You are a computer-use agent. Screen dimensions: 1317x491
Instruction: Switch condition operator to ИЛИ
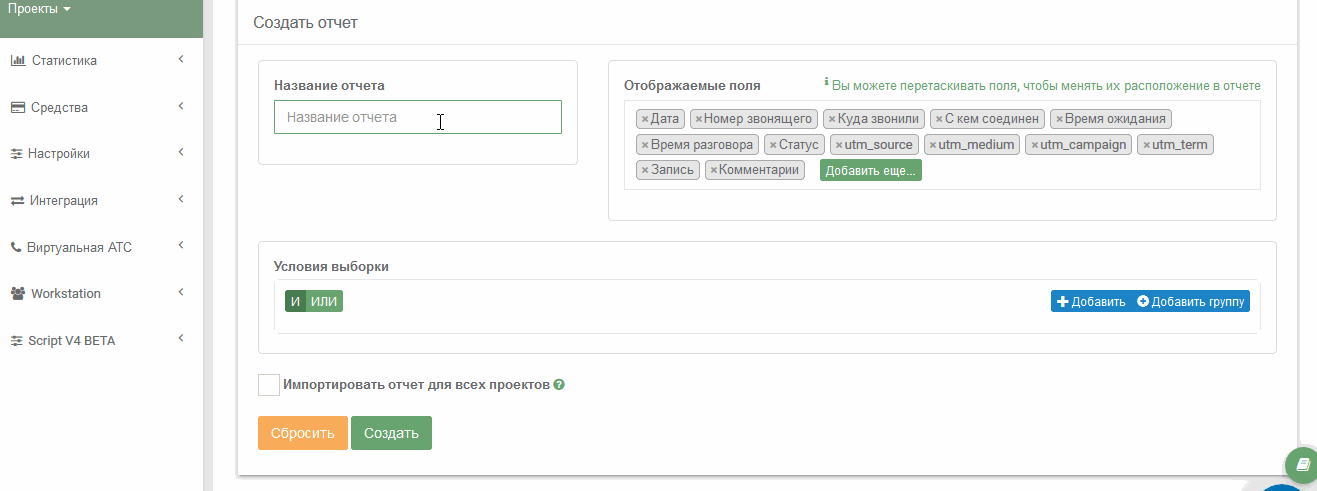(x=324, y=301)
